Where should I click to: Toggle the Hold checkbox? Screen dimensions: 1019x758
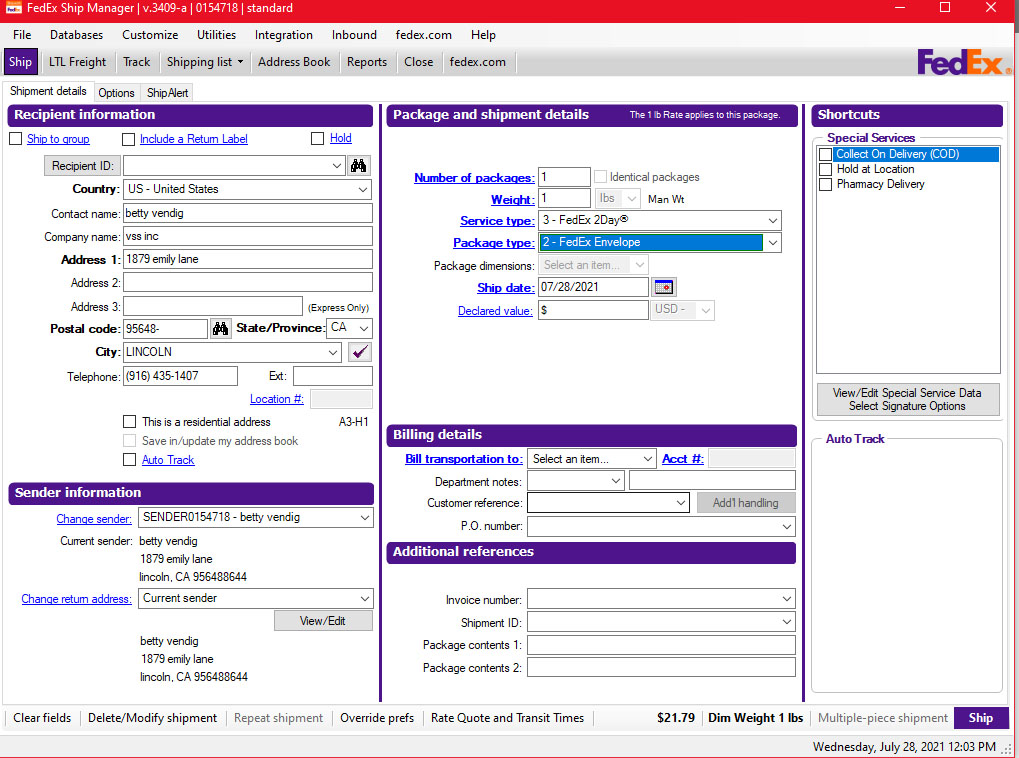click(x=318, y=138)
